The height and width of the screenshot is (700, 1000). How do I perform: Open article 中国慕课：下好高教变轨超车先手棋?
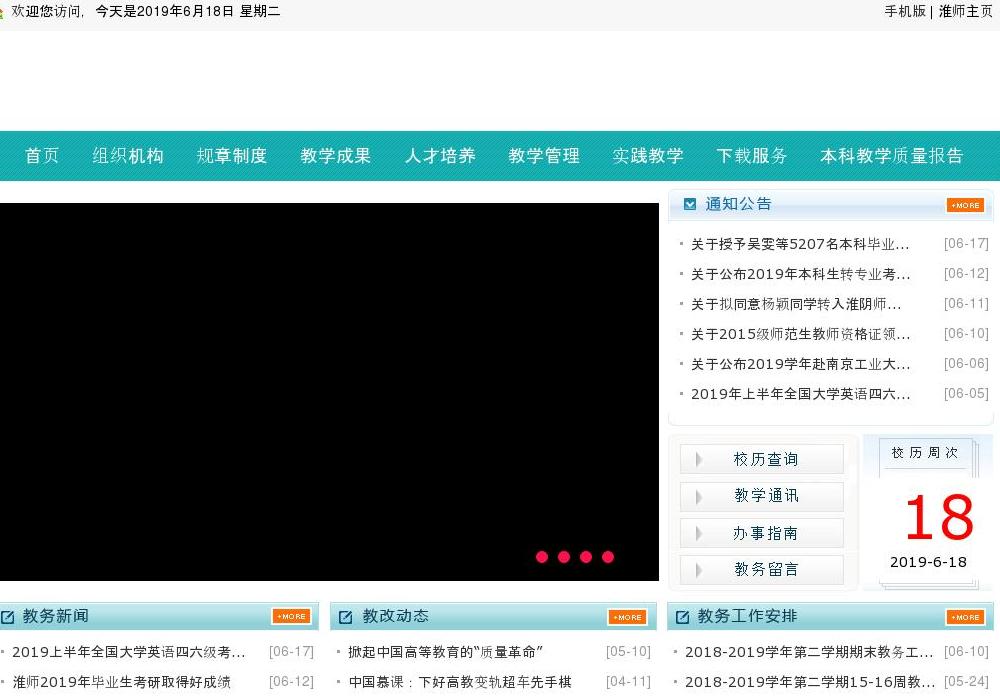pos(460,682)
